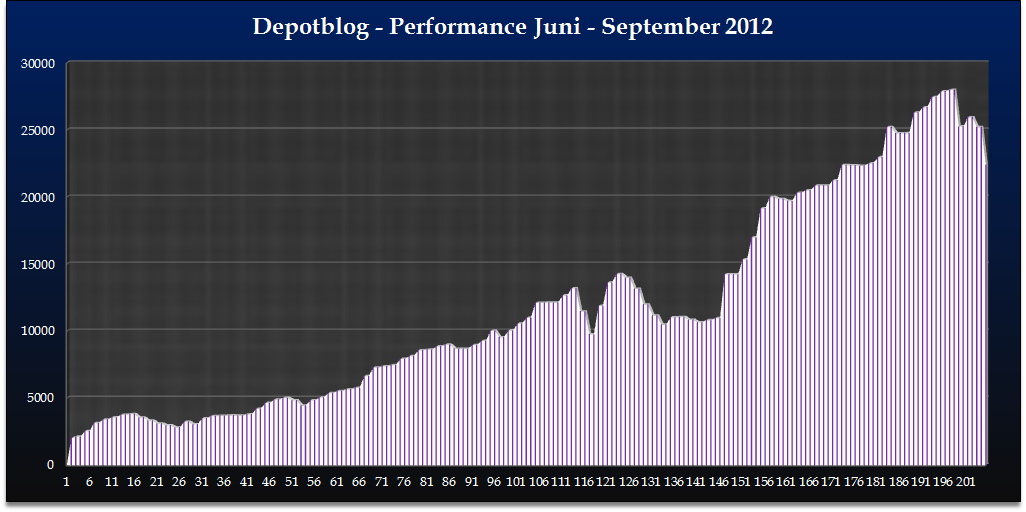
Task: Click x-axis label 151
Action: pos(741,481)
